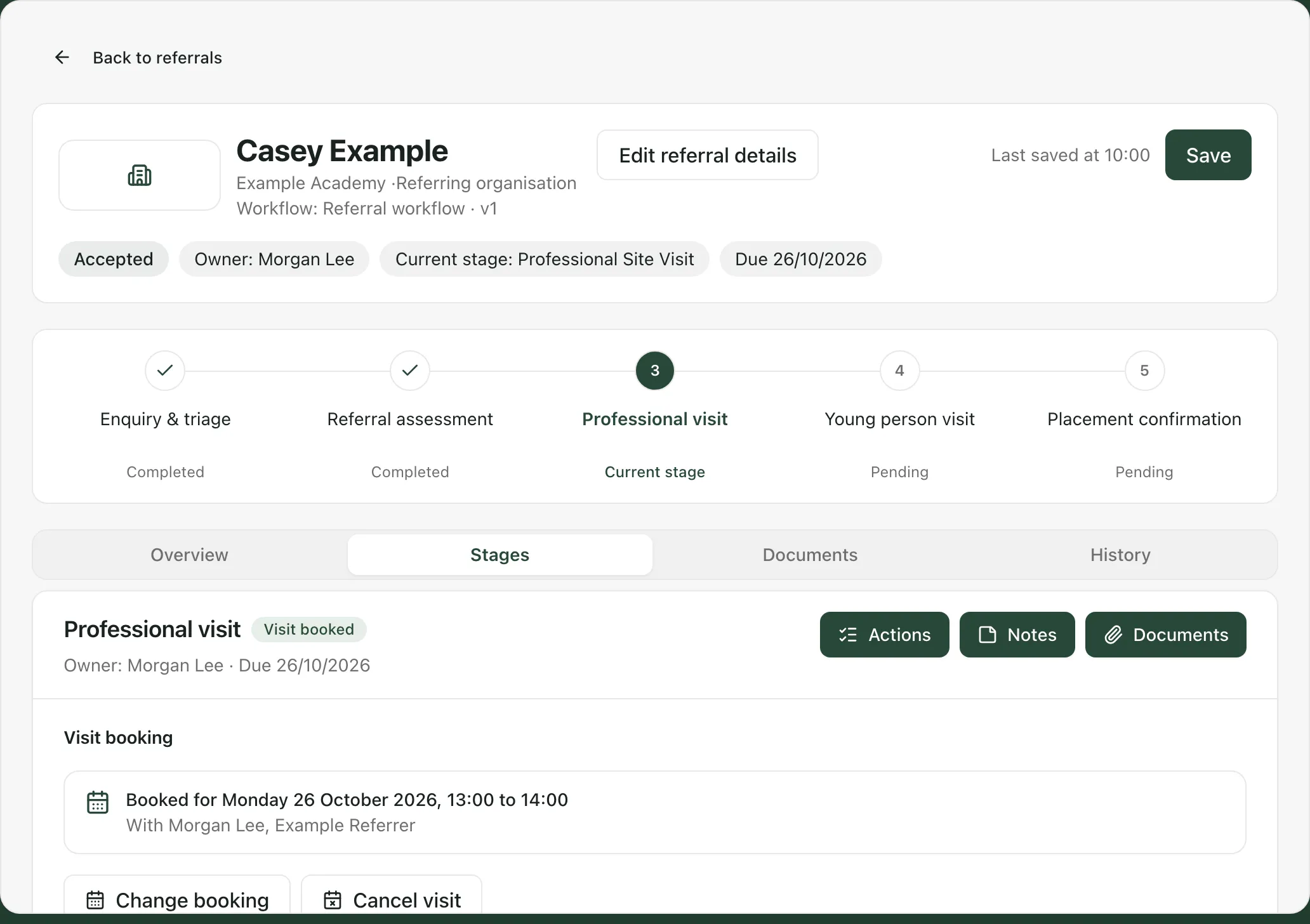Open Edit referral details

(707, 155)
